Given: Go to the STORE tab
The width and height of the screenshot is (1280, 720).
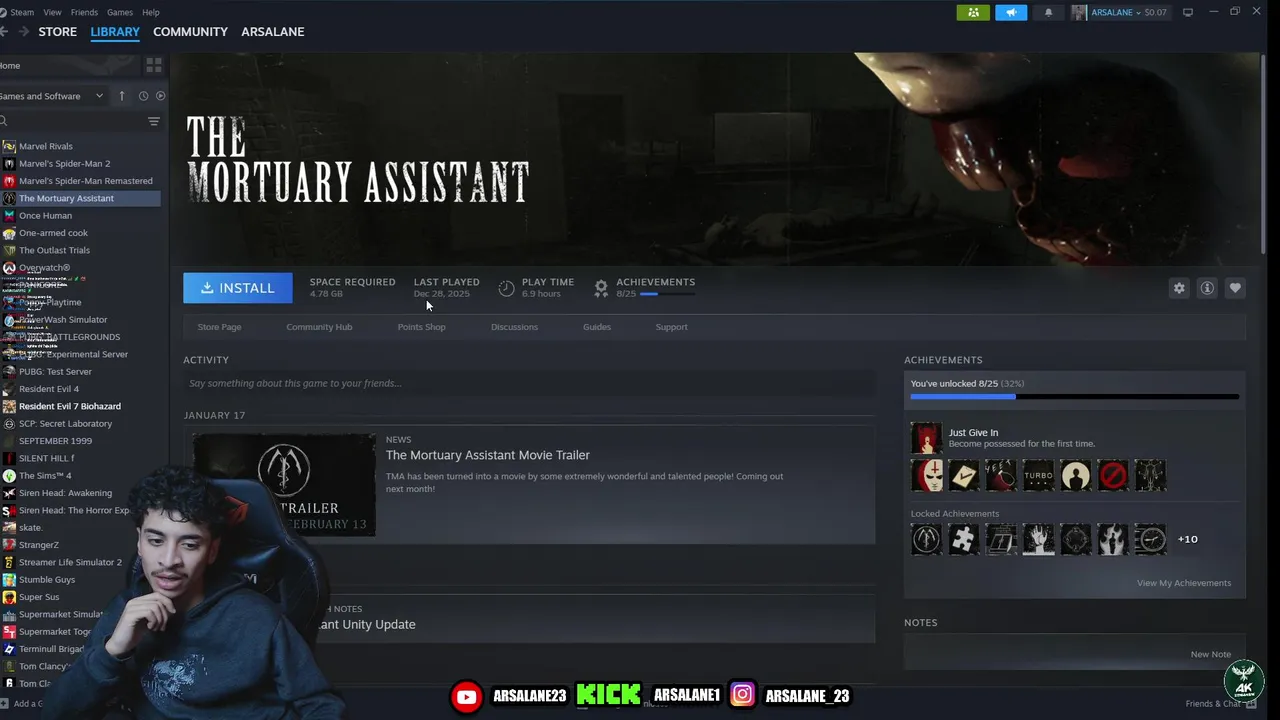Looking at the screenshot, I should coord(57,32).
